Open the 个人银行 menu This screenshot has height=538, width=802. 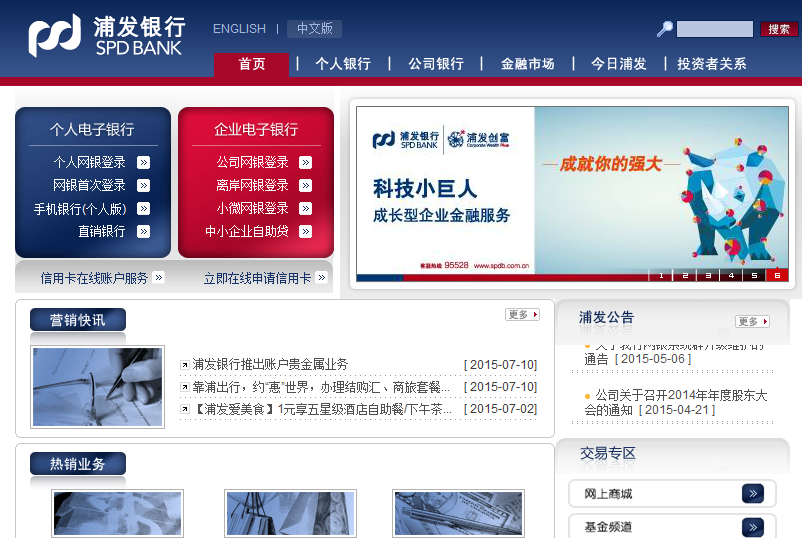tap(343, 64)
